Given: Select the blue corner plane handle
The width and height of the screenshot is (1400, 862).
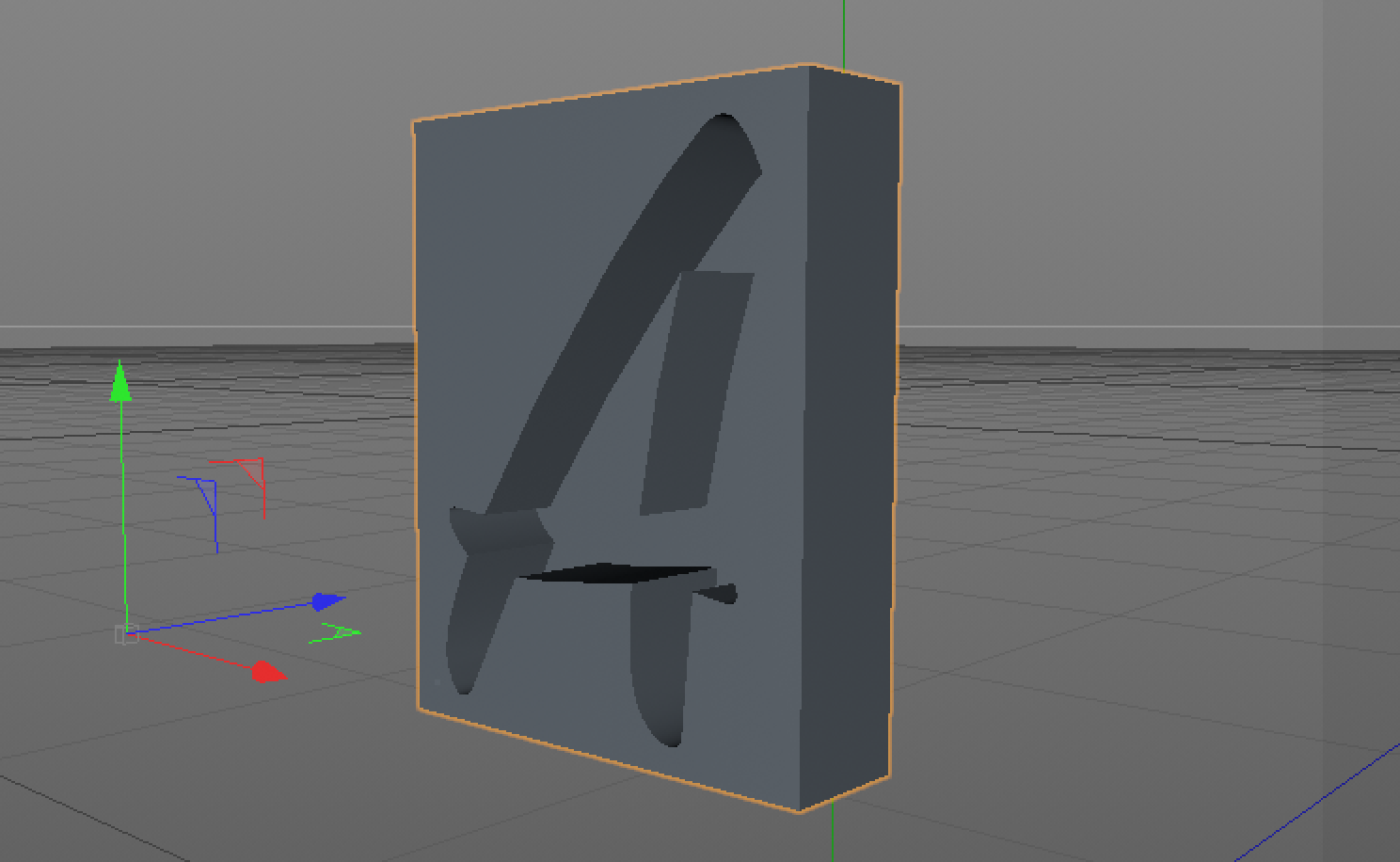Looking at the screenshot, I should (201, 513).
